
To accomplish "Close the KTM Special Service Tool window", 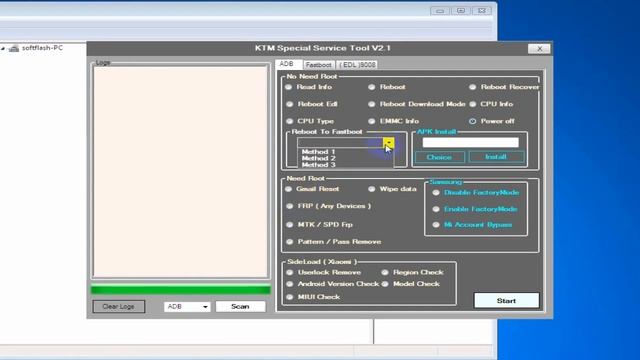I will (539, 49).
